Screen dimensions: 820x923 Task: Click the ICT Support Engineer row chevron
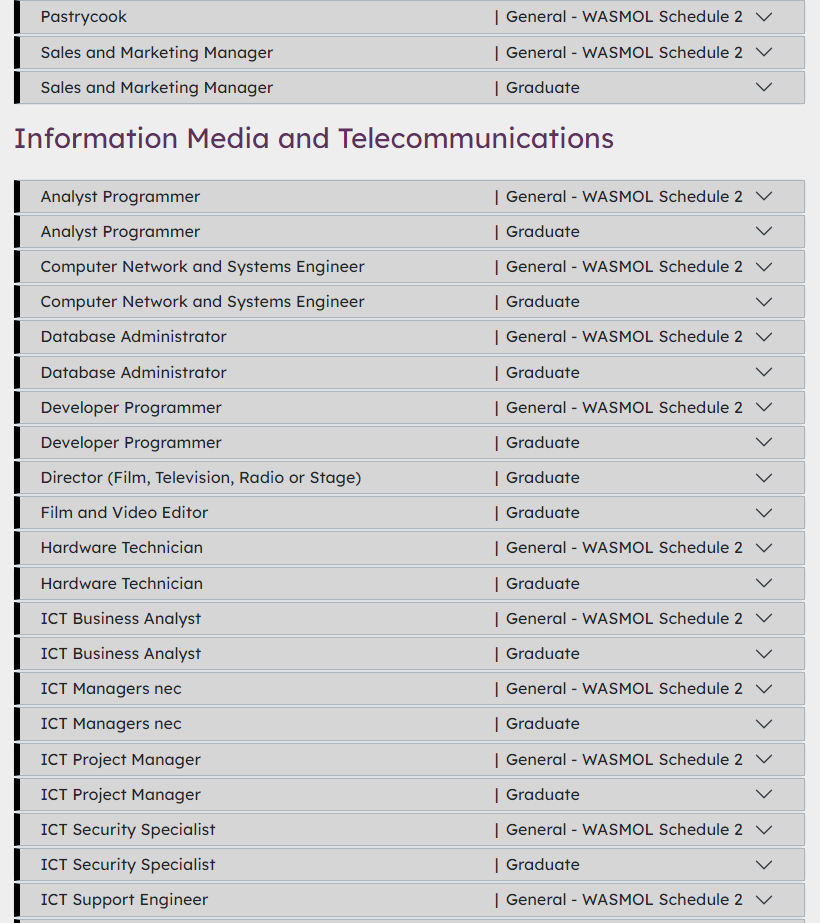[764, 899]
